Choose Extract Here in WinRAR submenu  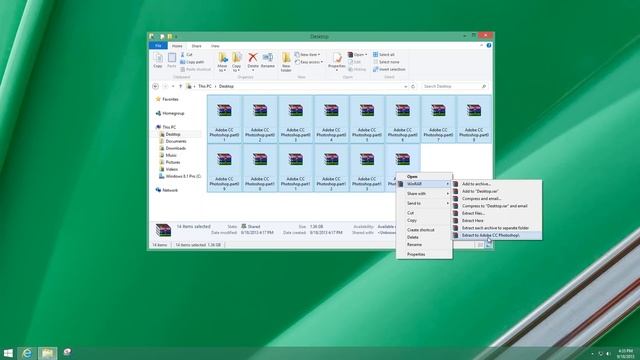tap(497, 221)
